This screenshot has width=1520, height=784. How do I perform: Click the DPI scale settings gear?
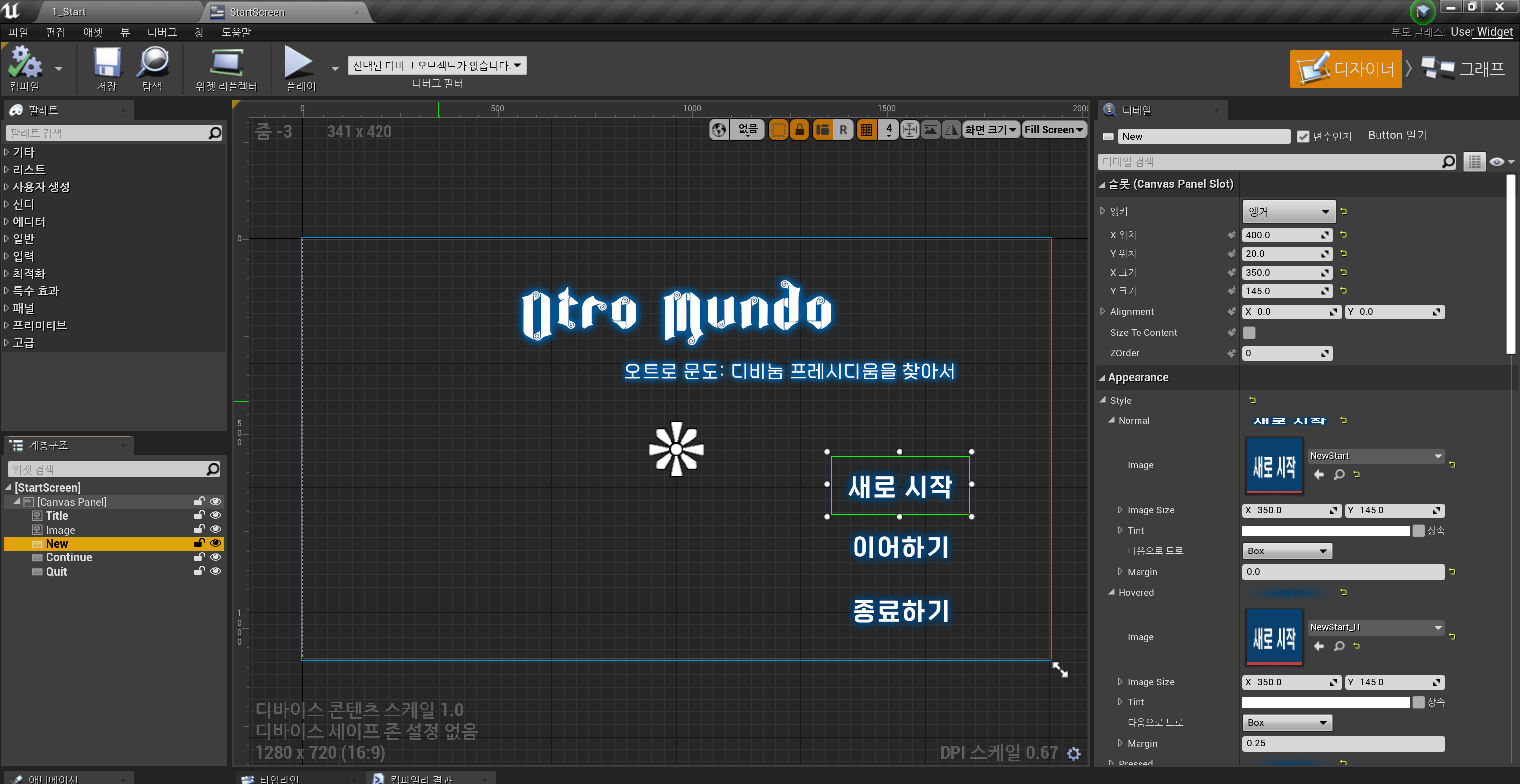coord(1074,753)
